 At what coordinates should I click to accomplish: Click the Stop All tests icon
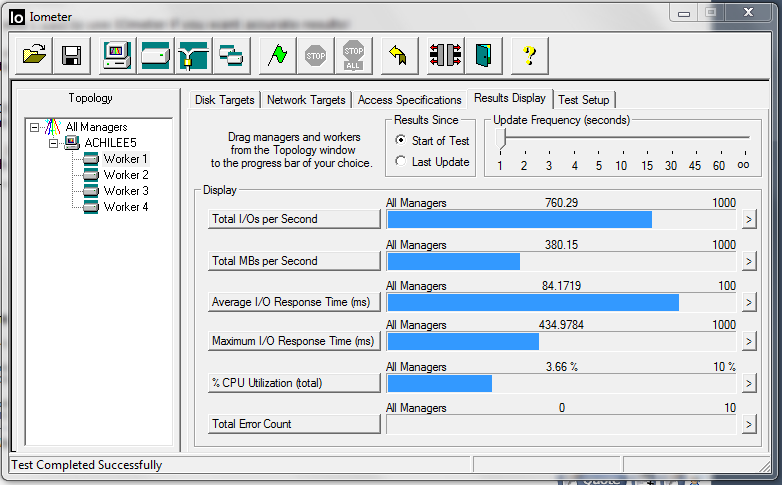tap(353, 55)
